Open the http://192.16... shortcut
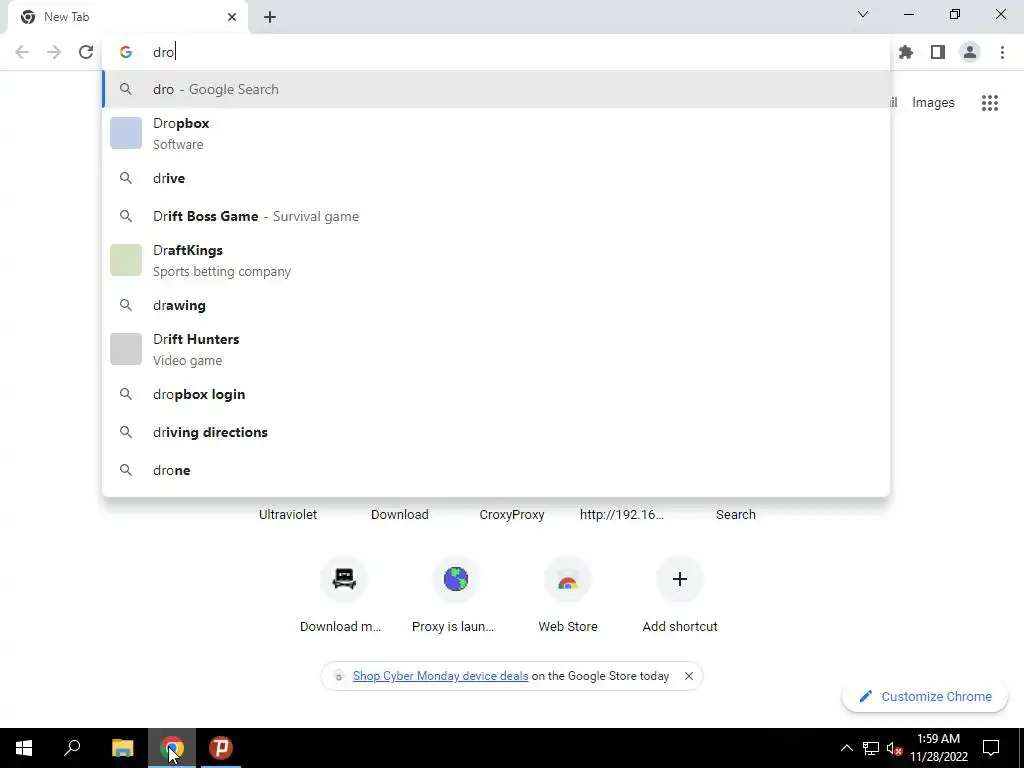The height and width of the screenshot is (768, 1024). [x=622, y=515]
